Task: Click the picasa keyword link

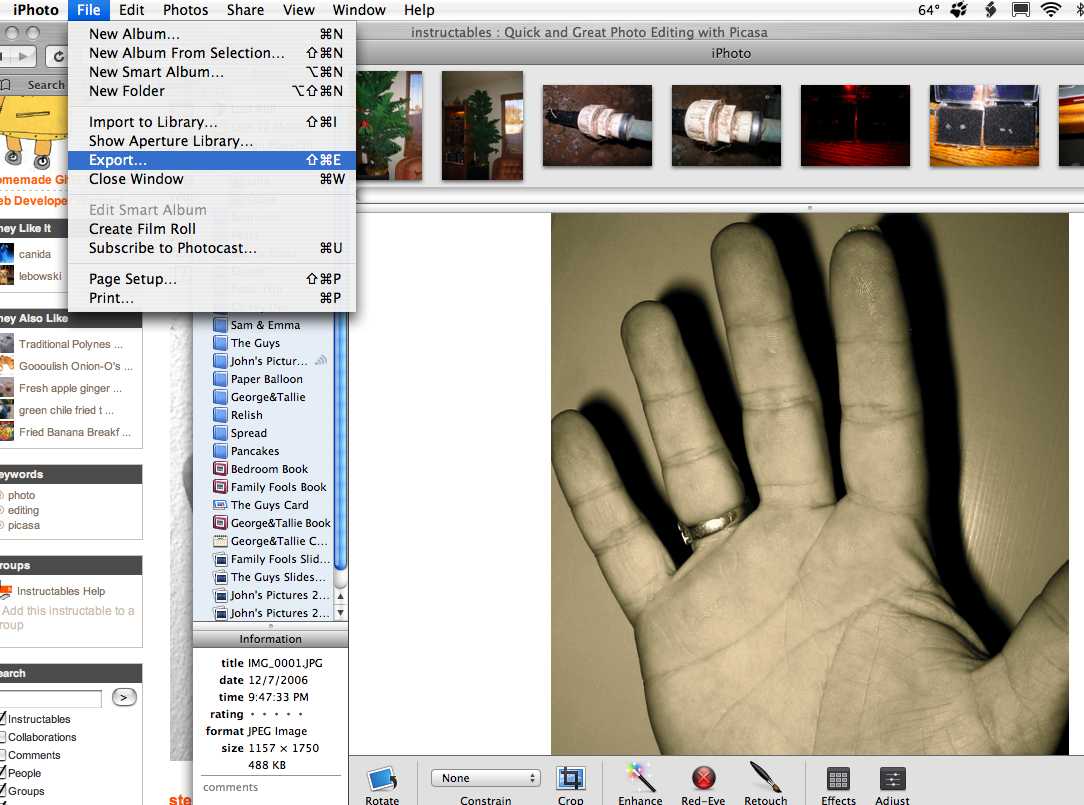Action: coord(24,526)
